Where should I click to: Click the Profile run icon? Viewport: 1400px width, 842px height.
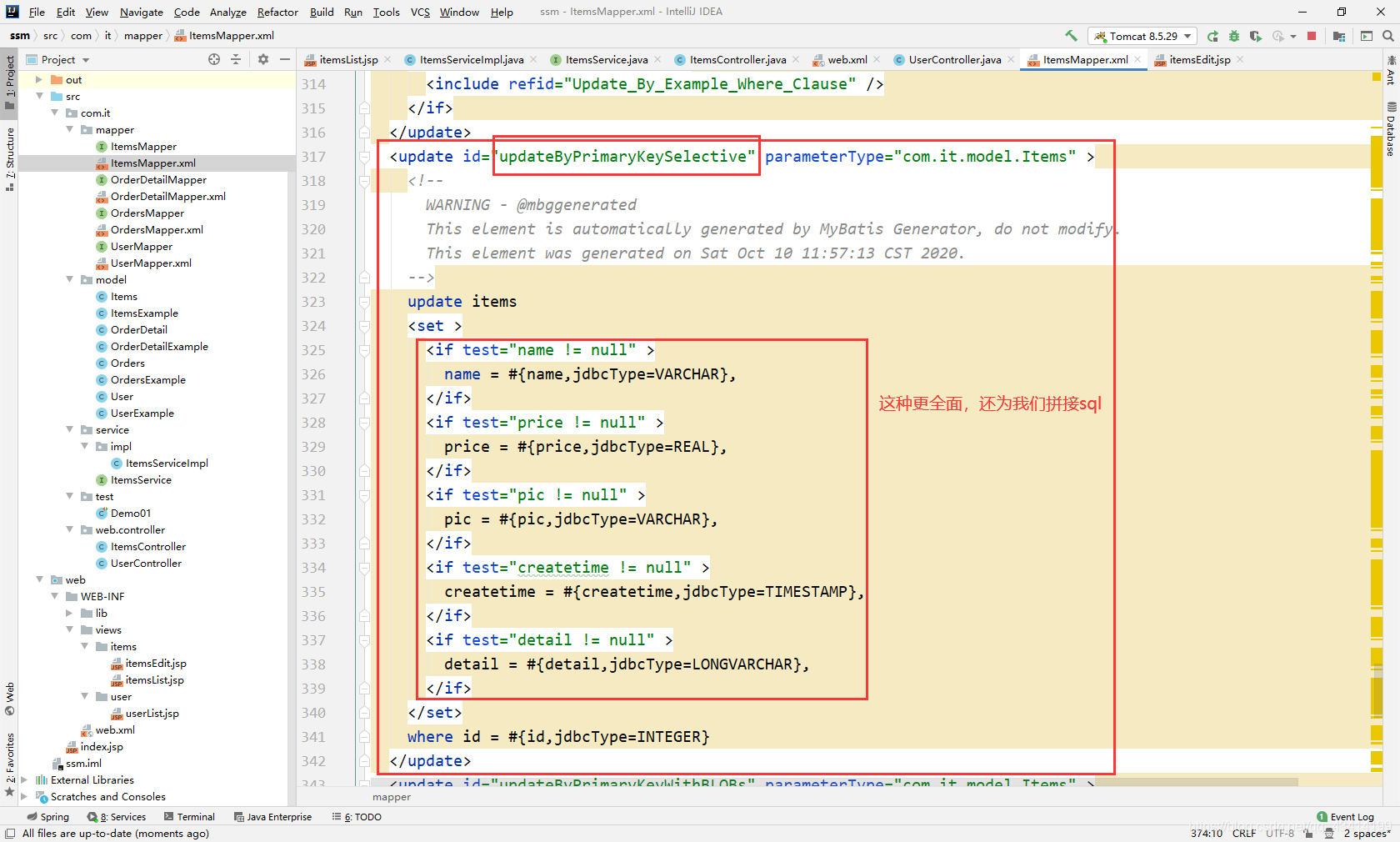click(x=1278, y=36)
